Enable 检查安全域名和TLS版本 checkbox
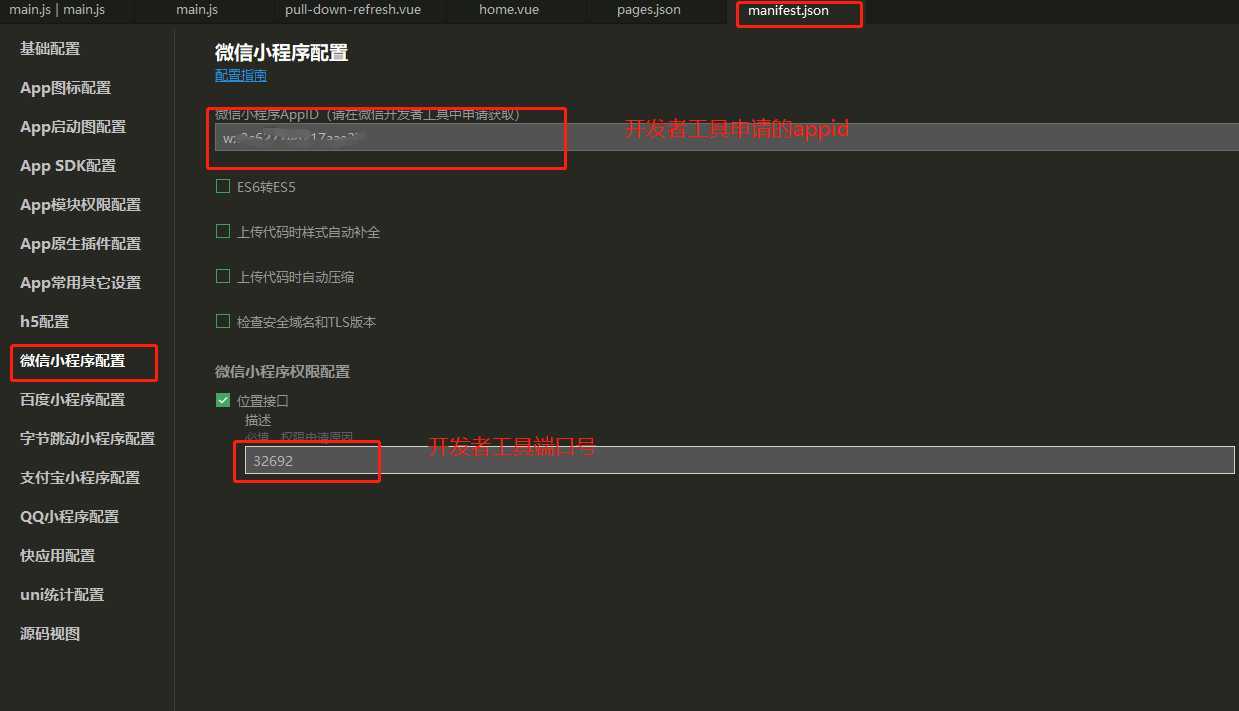Viewport: 1239px width, 711px height. coord(223,321)
